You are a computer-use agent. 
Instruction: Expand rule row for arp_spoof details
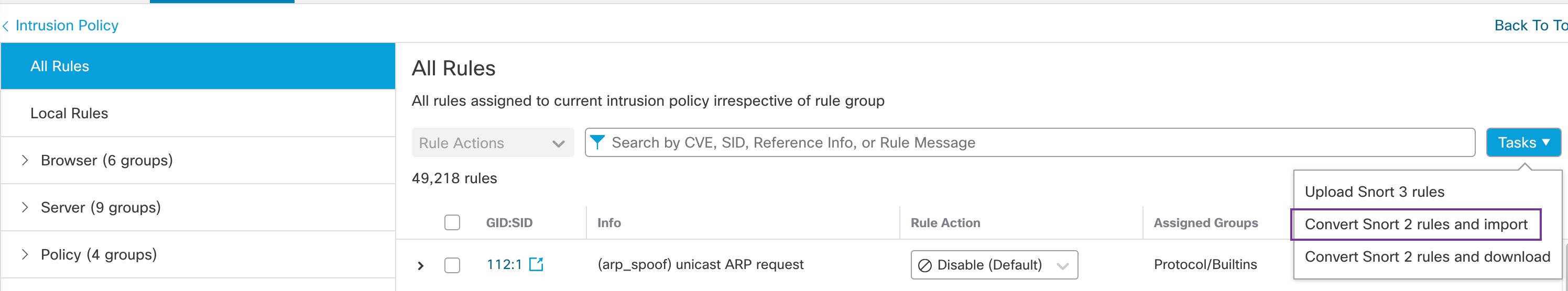tap(421, 265)
